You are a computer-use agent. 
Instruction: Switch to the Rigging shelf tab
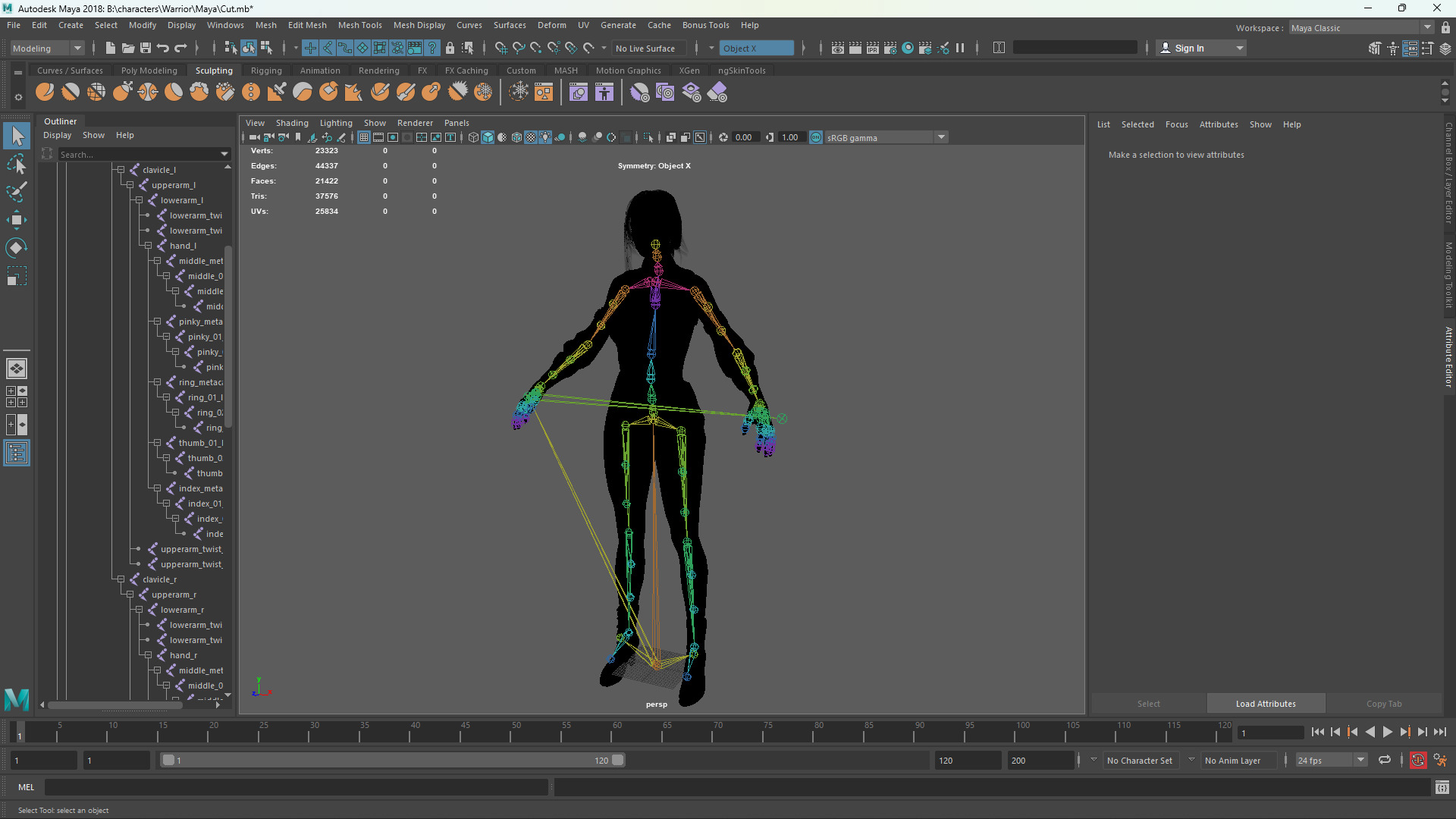pos(266,71)
